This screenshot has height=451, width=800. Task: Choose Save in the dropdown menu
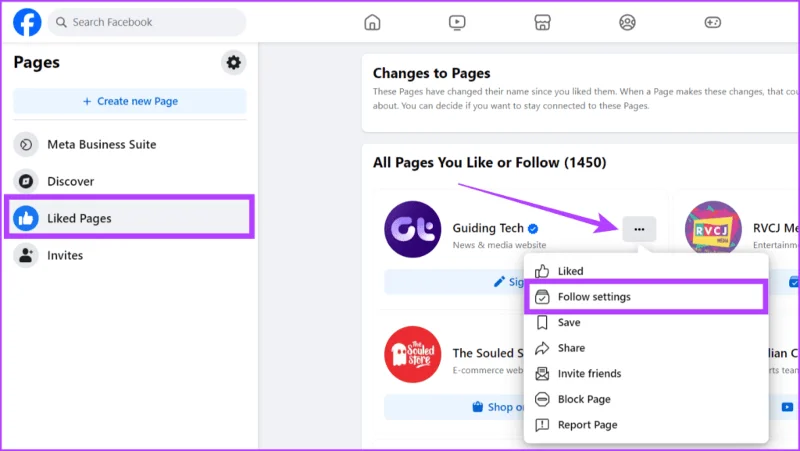(646, 322)
